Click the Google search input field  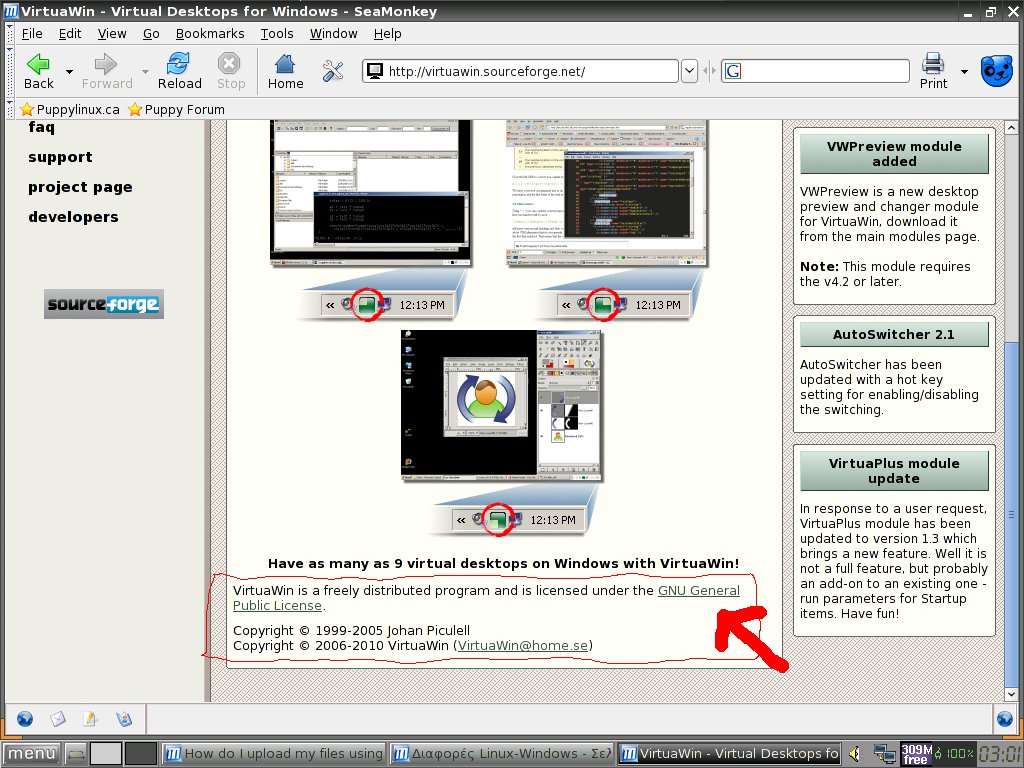(x=815, y=71)
